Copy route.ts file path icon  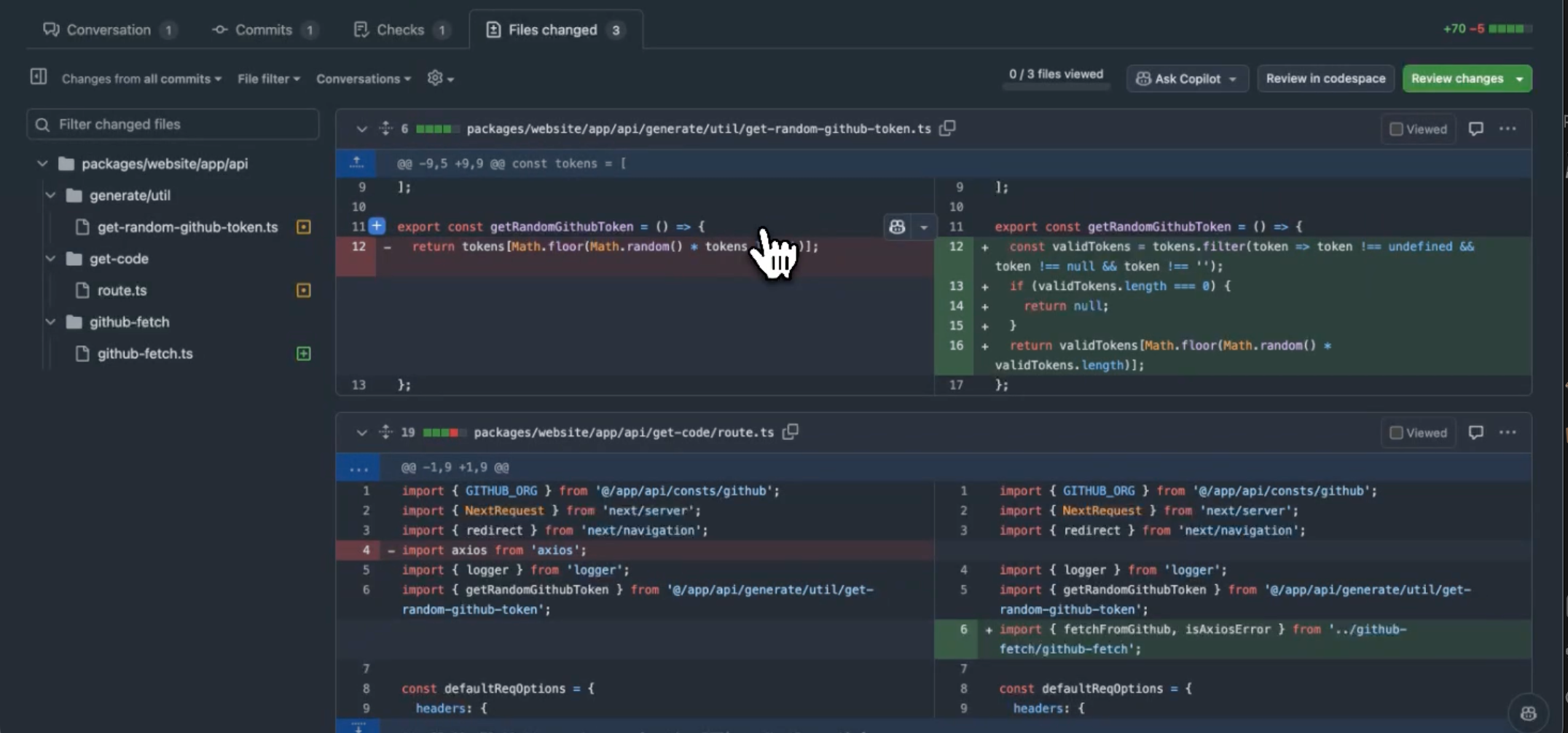click(791, 432)
